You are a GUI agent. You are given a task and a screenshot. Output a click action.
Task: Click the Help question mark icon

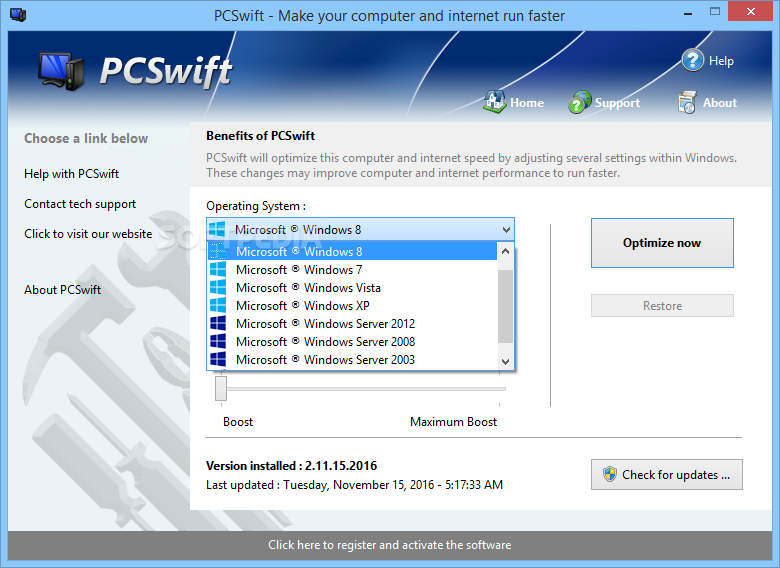692,61
